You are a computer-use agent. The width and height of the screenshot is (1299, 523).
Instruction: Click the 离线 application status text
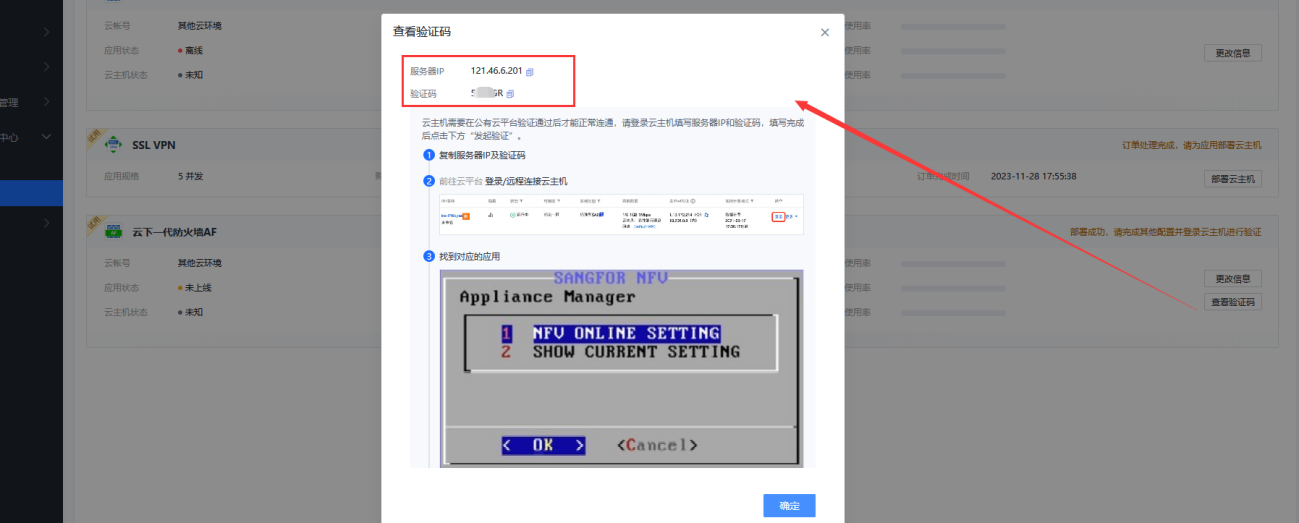tap(193, 50)
